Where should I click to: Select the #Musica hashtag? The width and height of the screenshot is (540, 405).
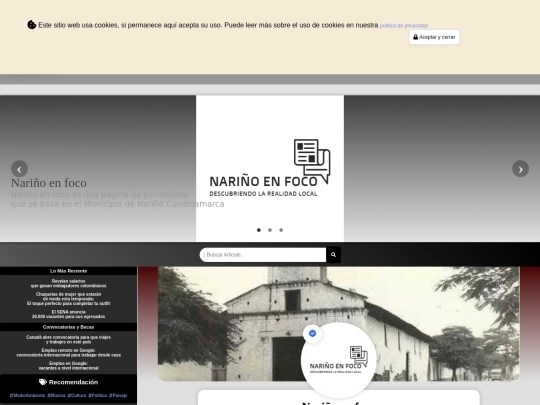(x=56, y=395)
